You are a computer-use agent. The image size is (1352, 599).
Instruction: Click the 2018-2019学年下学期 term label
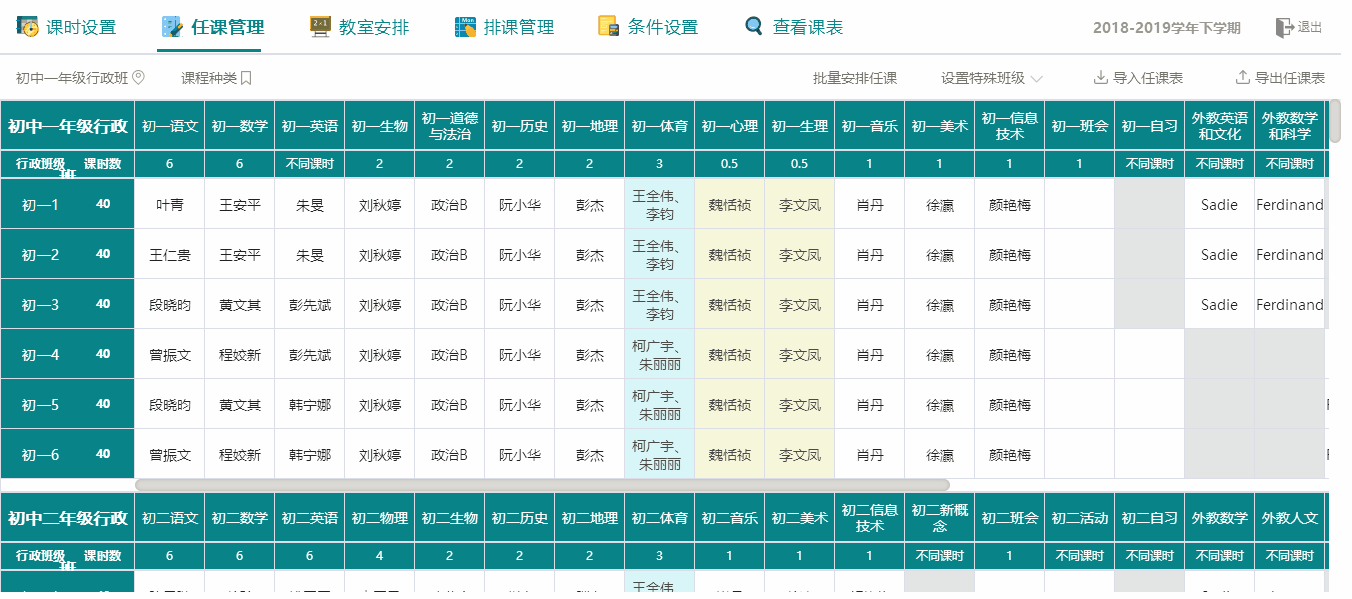click(1169, 28)
